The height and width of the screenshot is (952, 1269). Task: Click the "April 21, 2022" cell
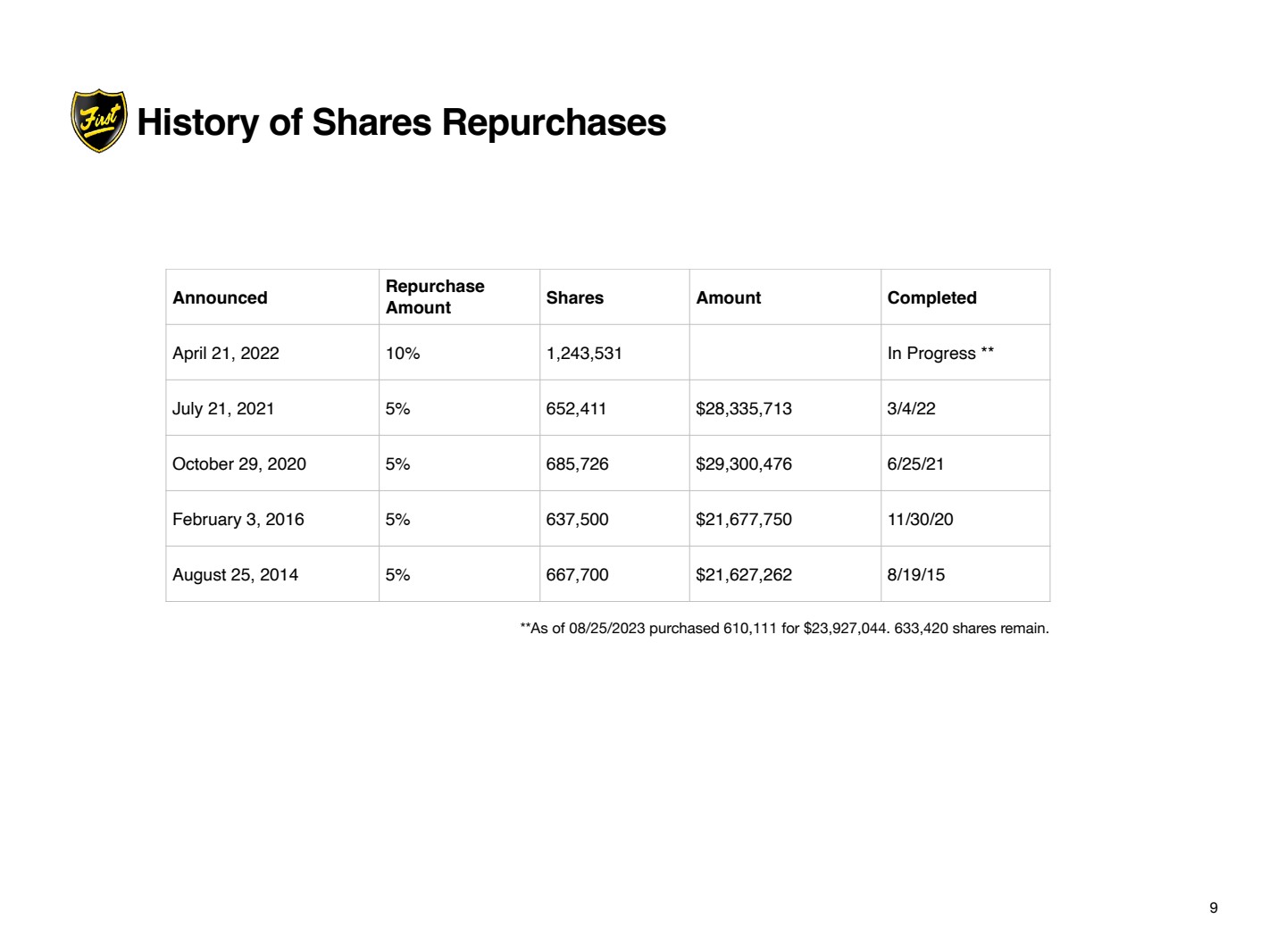coord(226,354)
